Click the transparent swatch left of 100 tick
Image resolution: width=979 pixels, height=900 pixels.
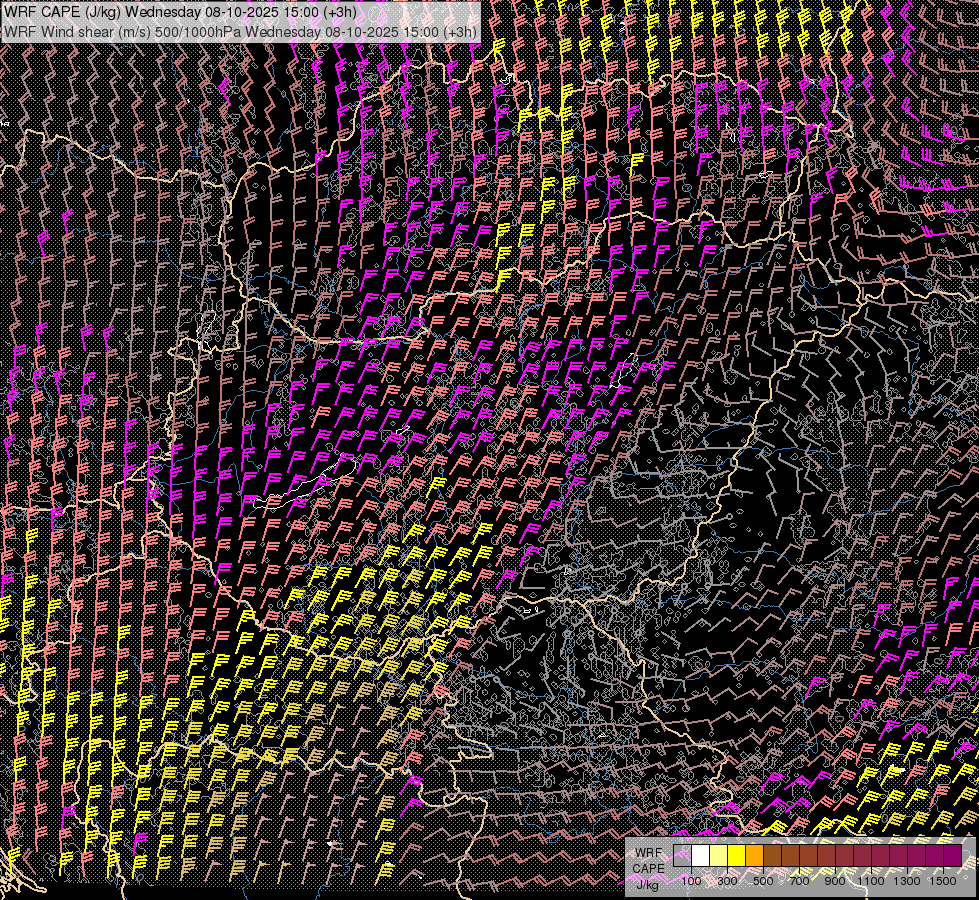[x=682, y=856]
